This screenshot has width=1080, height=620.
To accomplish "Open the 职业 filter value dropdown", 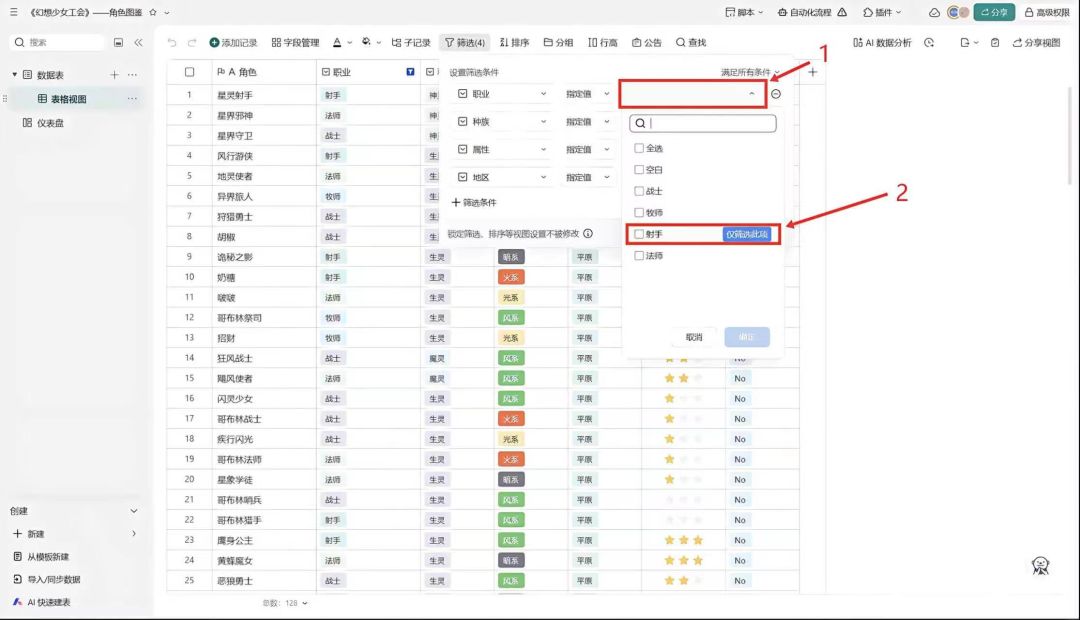I will click(693, 94).
